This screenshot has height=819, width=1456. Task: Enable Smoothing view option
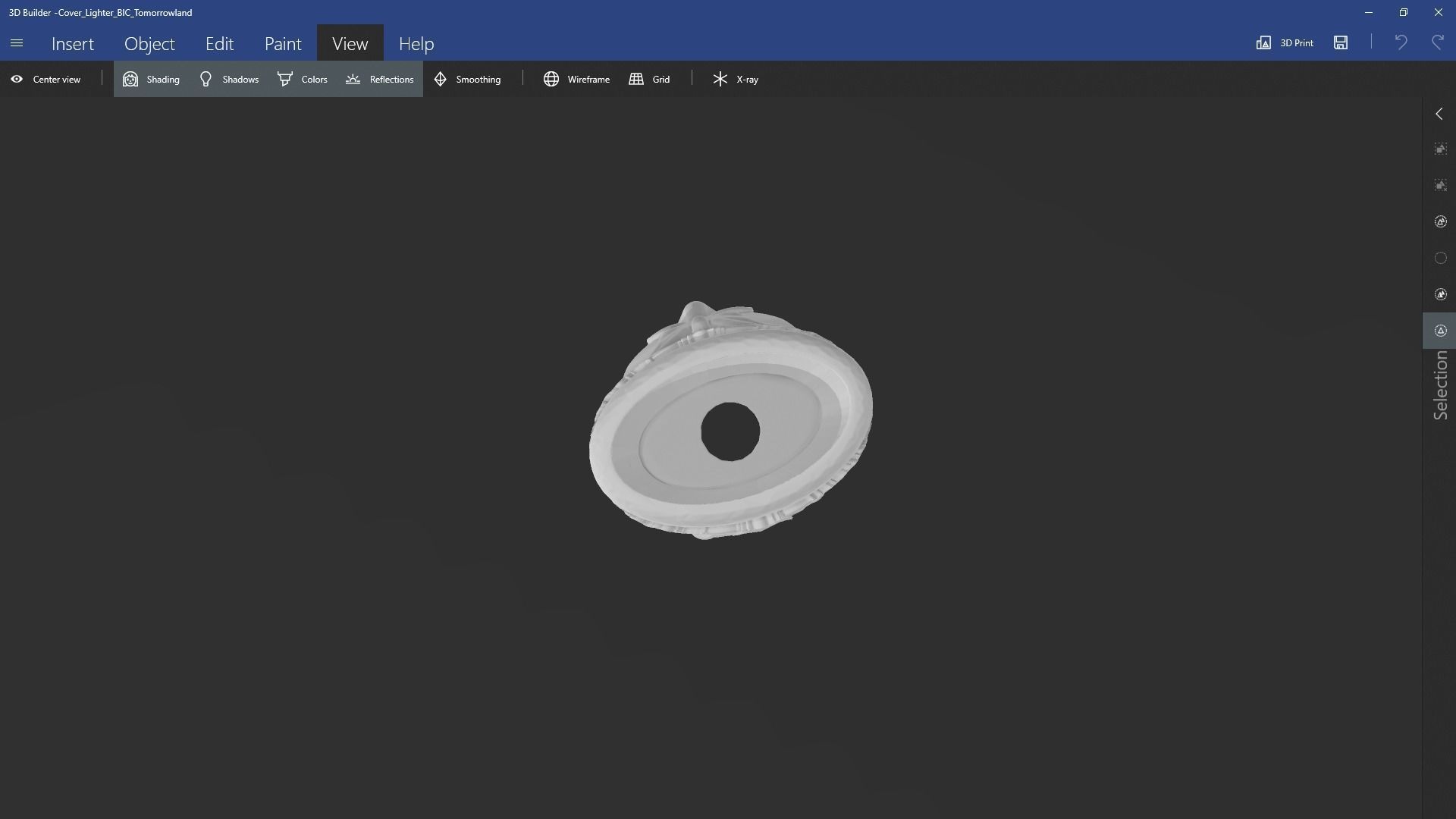(x=467, y=79)
